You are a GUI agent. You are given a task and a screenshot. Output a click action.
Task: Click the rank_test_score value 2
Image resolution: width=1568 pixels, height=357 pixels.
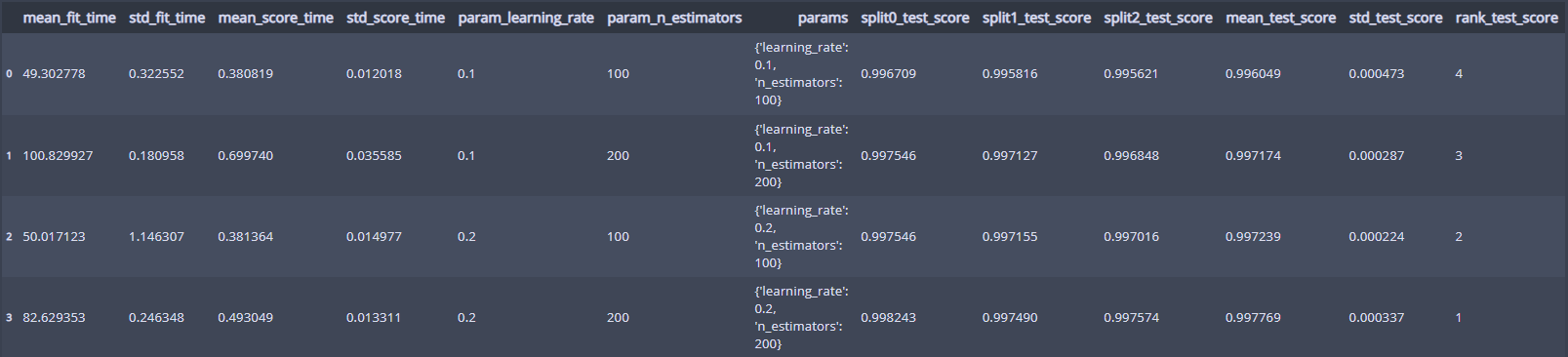[x=1459, y=237]
